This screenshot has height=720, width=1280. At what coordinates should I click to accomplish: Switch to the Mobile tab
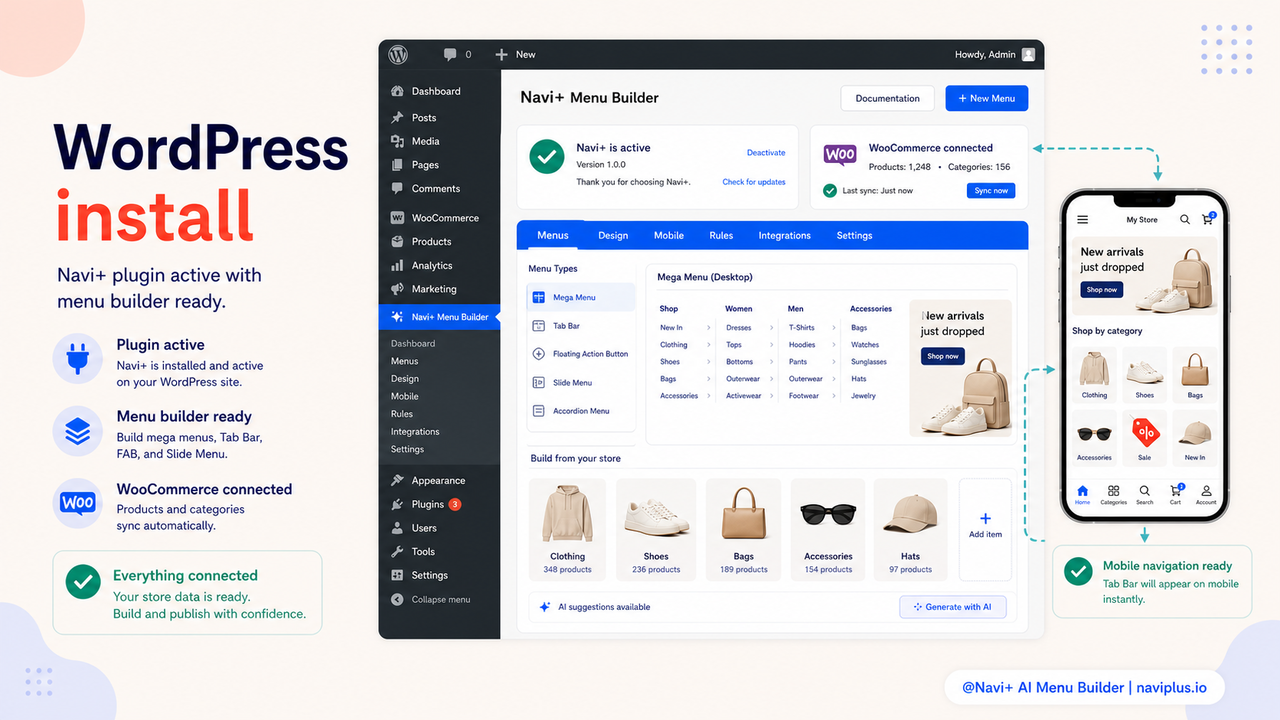click(x=669, y=235)
